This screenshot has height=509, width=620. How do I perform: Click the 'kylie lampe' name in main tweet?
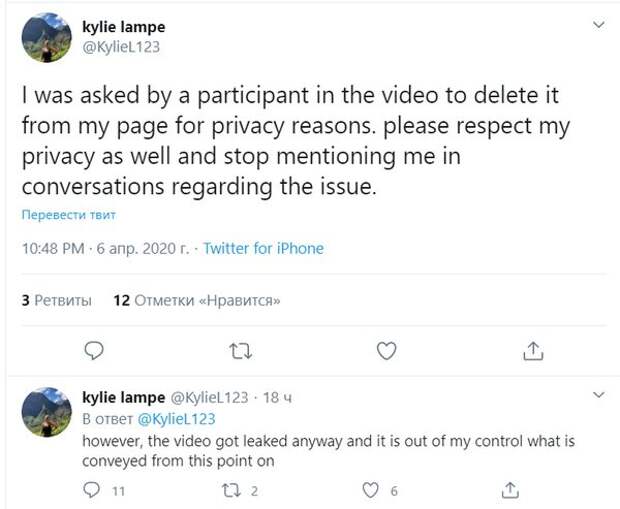pyautogui.click(x=124, y=27)
